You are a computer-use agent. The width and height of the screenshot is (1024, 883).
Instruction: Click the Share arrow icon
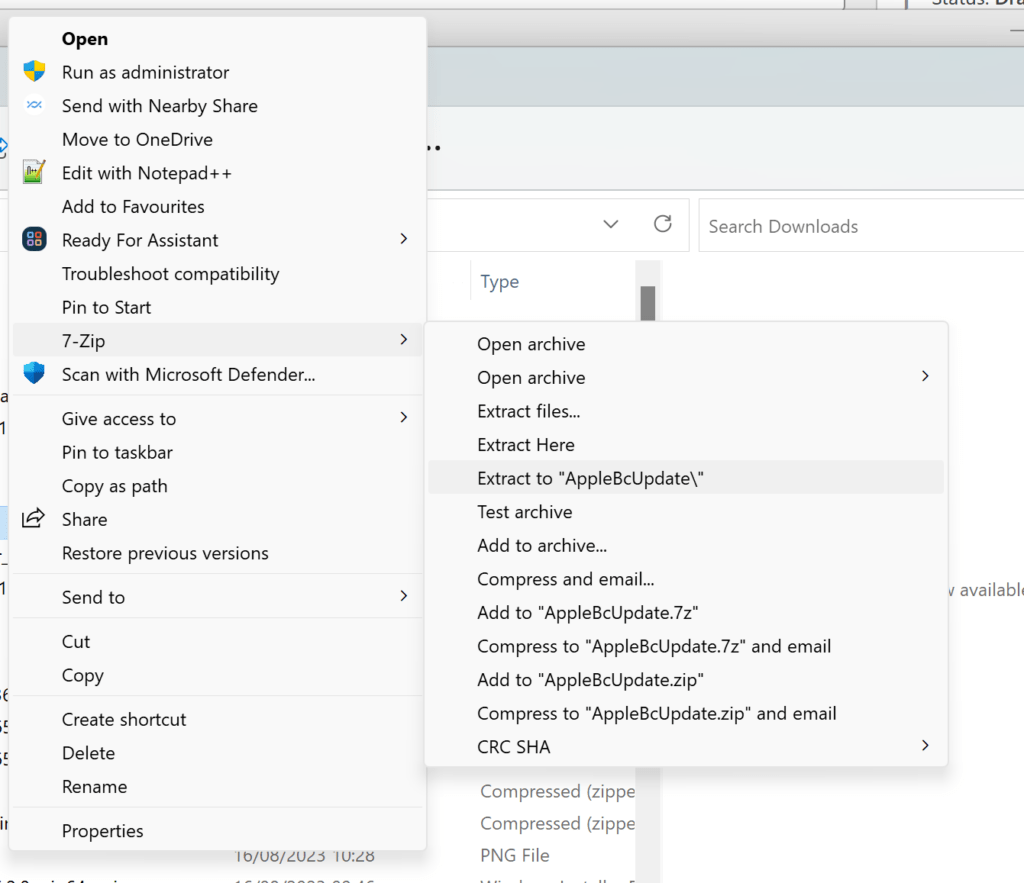pos(33,518)
